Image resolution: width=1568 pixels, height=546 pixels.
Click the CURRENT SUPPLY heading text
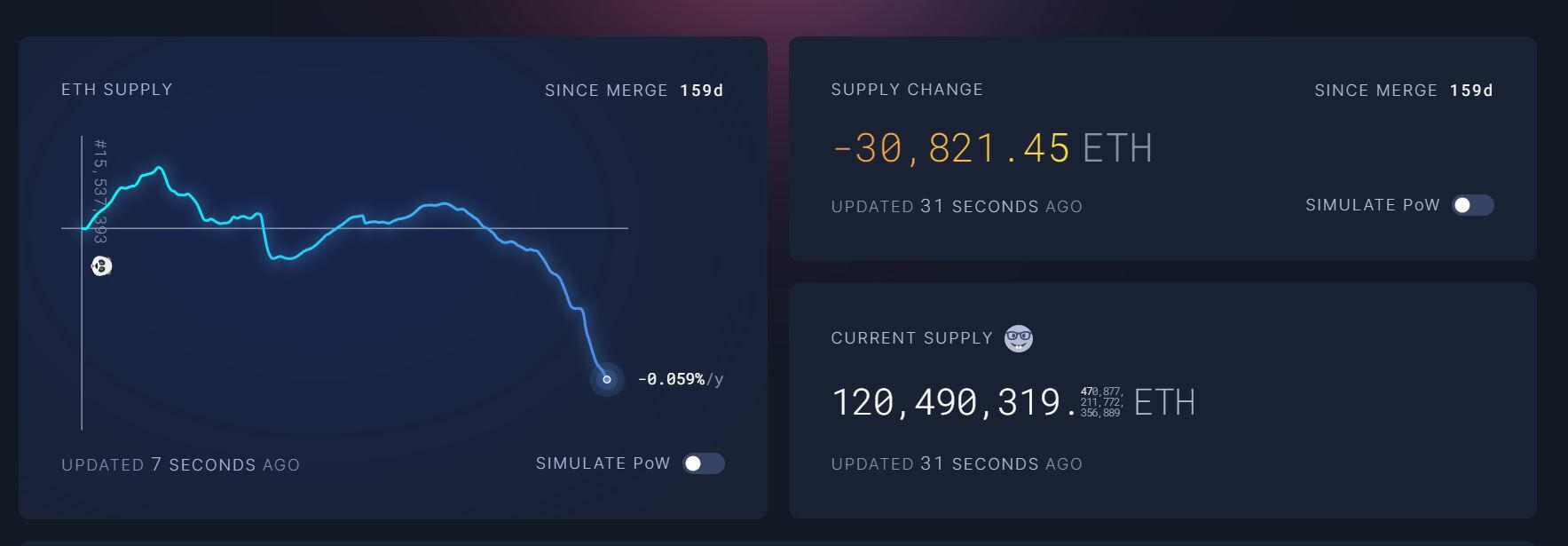(x=911, y=338)
